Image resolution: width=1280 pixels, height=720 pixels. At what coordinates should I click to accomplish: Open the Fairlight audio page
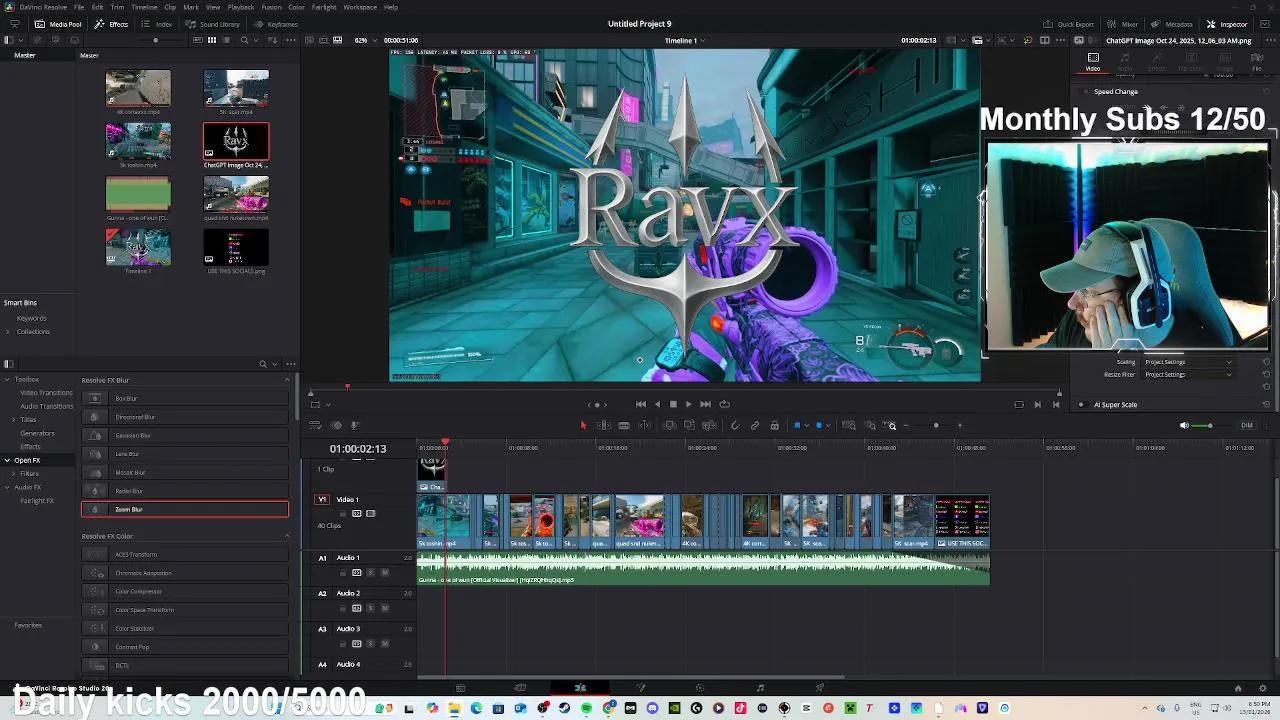coord(762,687)
